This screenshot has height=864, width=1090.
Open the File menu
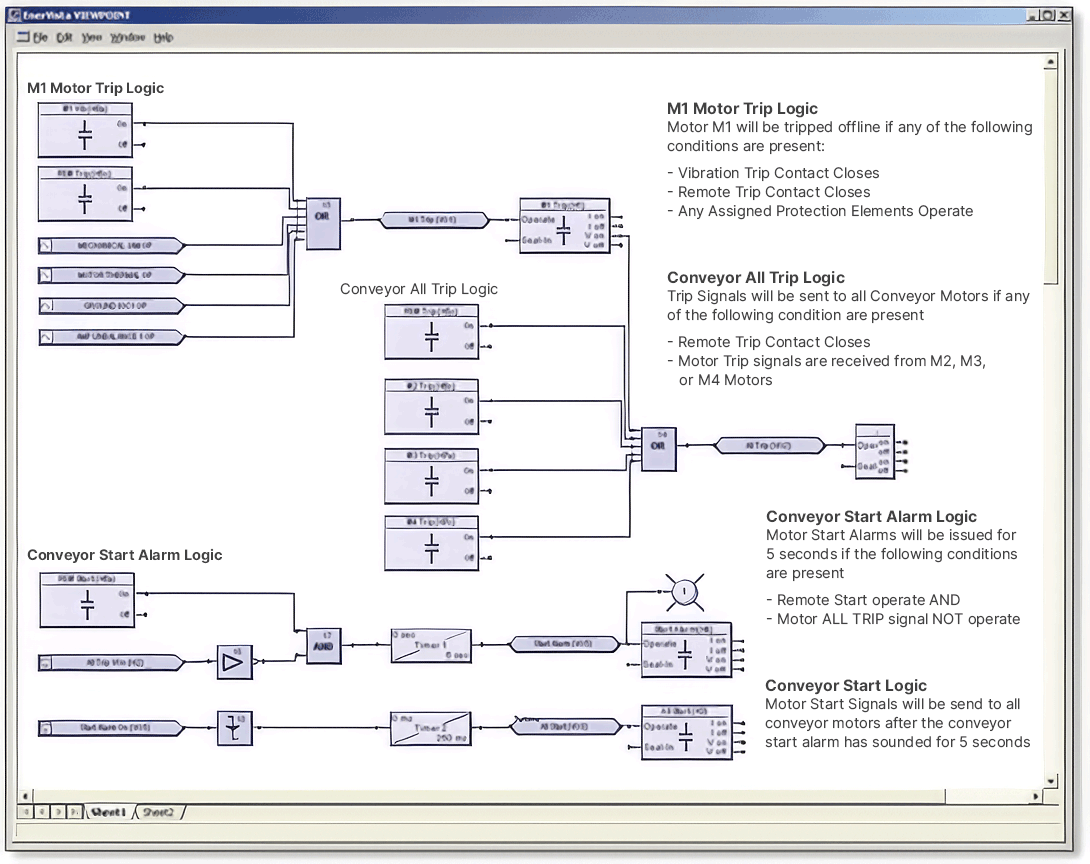[x=40, y=38]
